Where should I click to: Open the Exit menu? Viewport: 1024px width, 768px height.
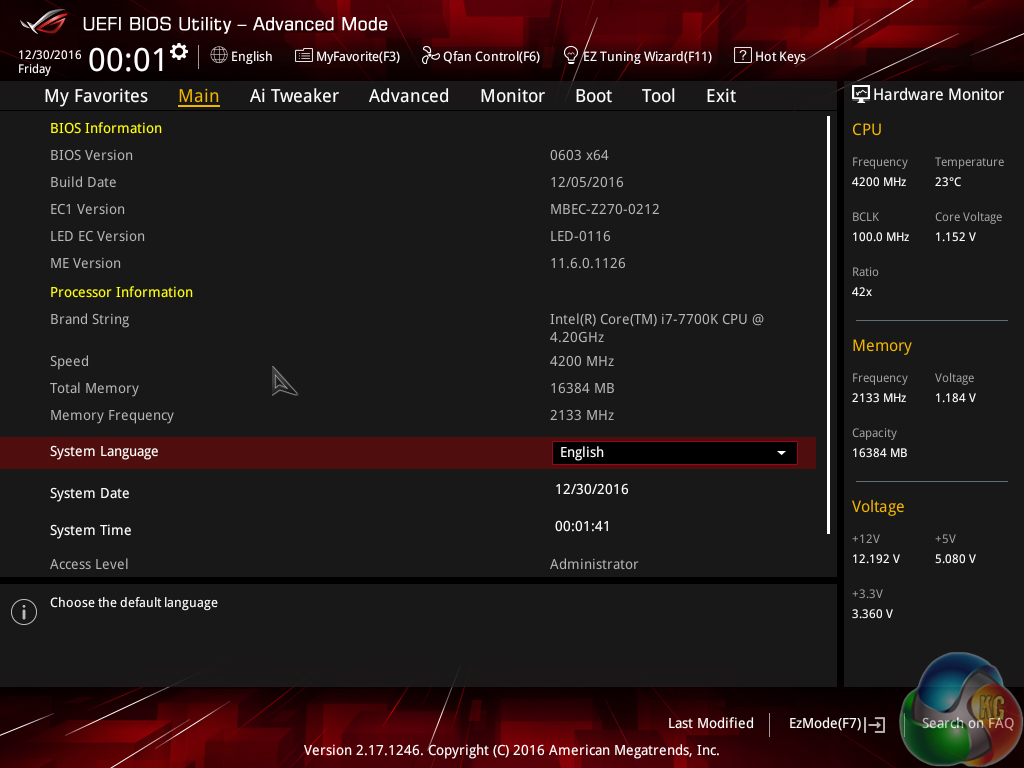click(720, 96)
